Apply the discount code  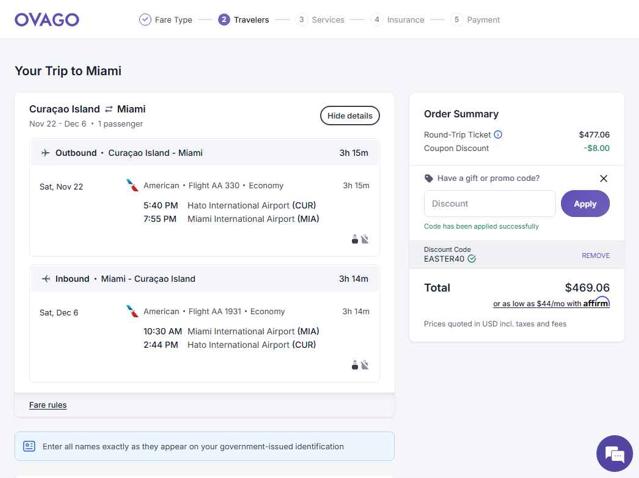pos(585,204)
